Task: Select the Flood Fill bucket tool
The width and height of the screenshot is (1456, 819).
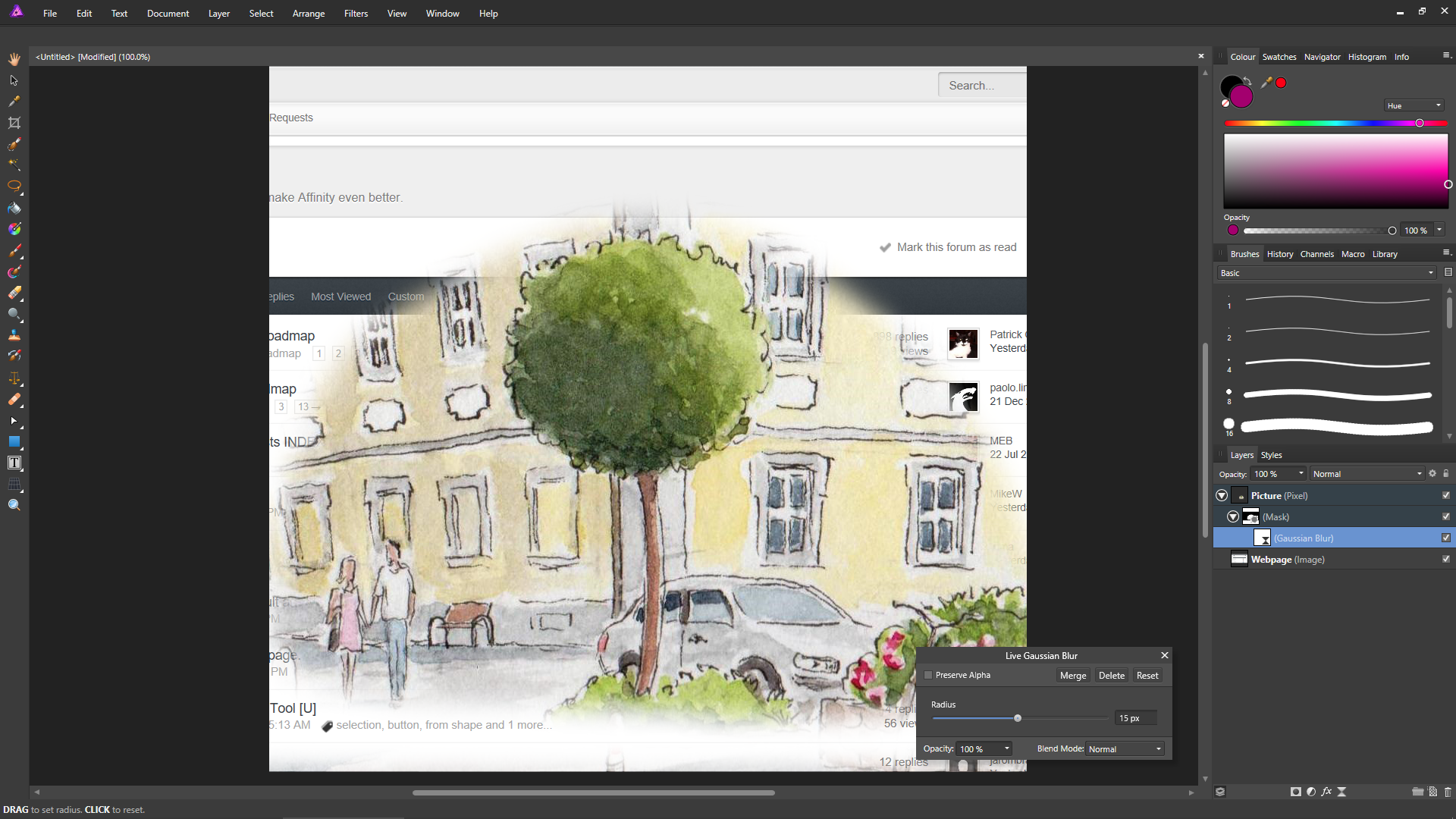Action: [x=14, y=208]
